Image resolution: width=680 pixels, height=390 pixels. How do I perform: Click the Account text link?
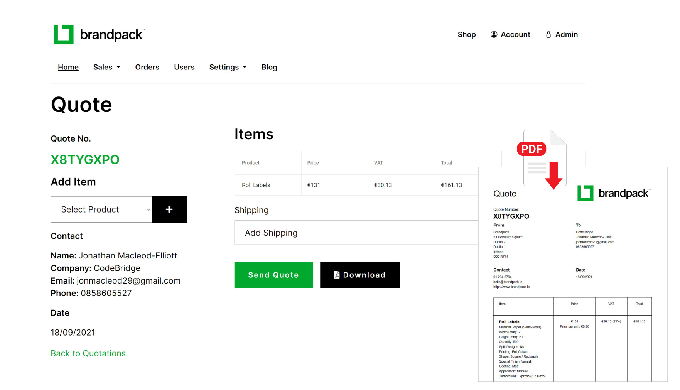[x=515, y=34]
